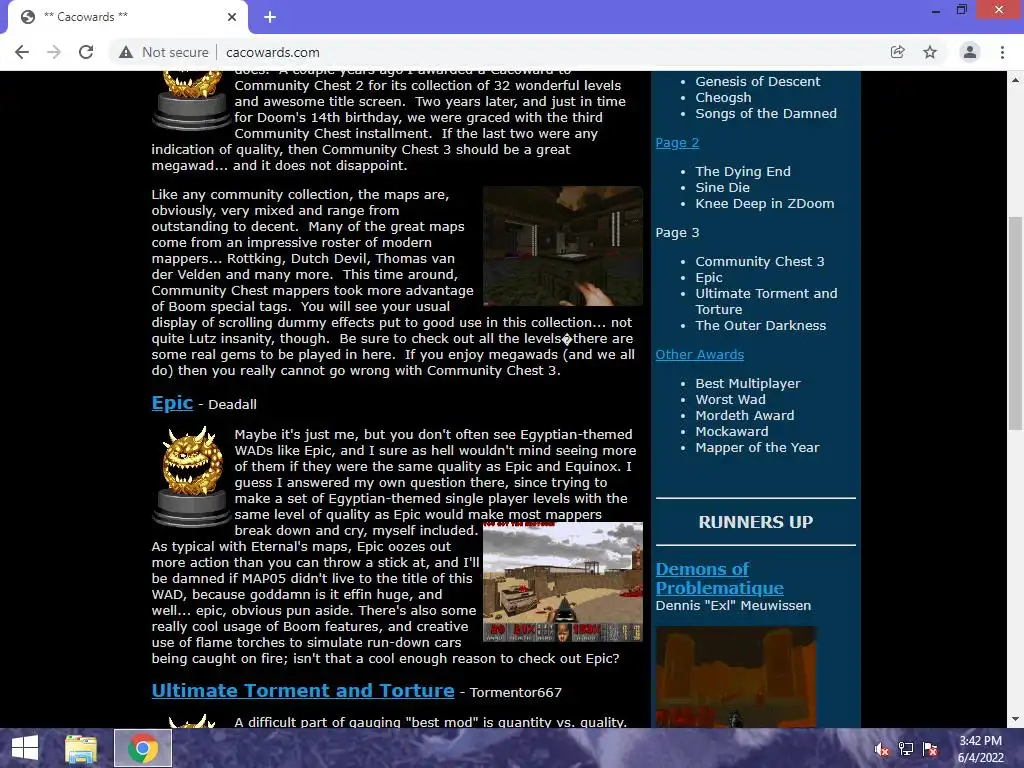Open the network status tray icon

pyautogui.click(x=906, y=749)
